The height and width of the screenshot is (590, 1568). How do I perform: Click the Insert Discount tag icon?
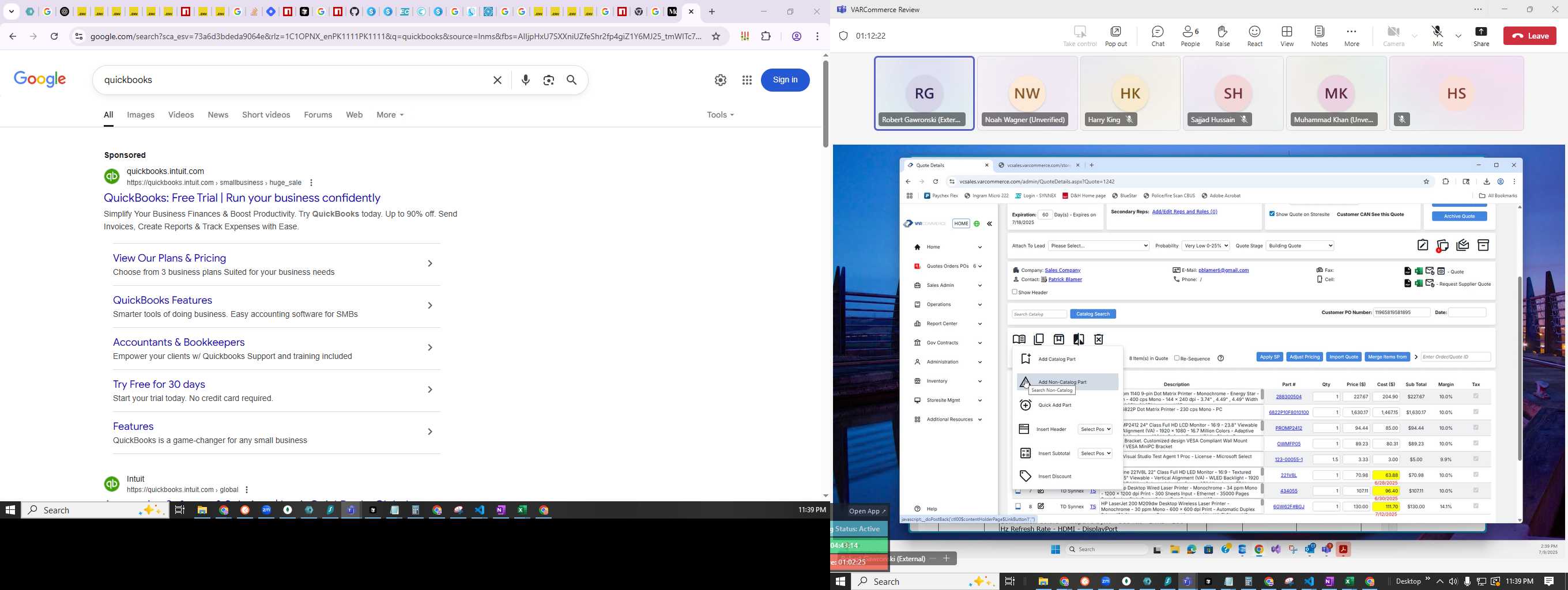[1026, 476]
